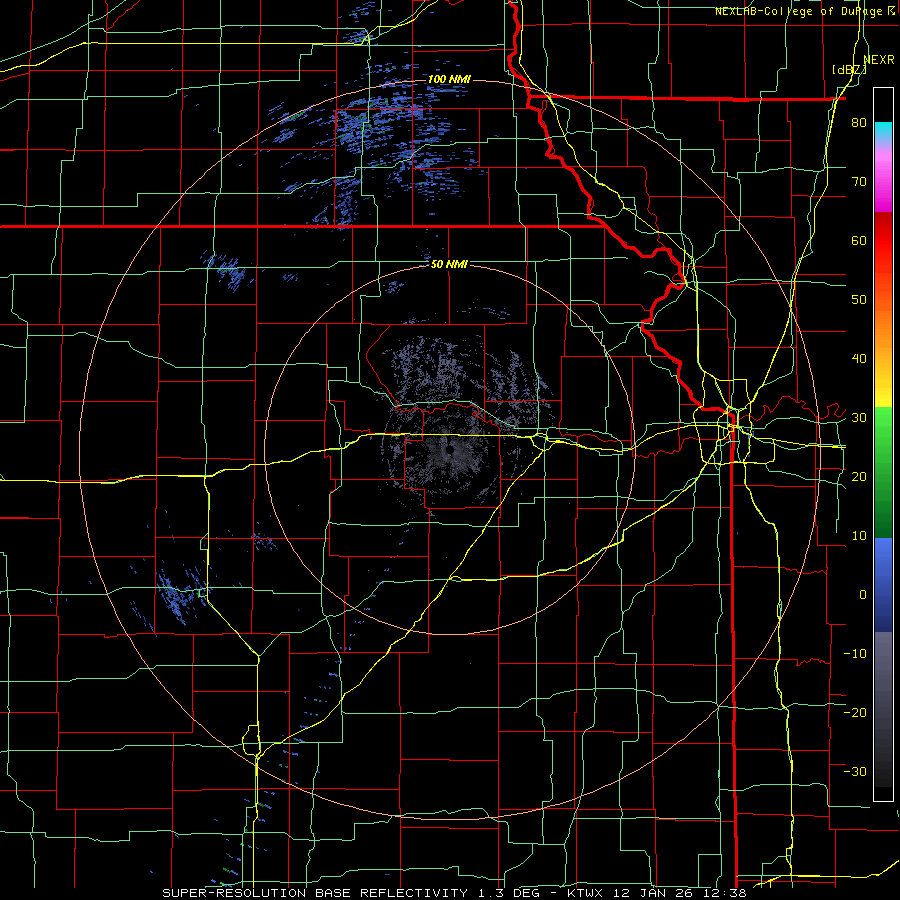The height and width of the screenshot is (900, 900).
Task: Click the radar site center dot
Action: coord(450,450)
